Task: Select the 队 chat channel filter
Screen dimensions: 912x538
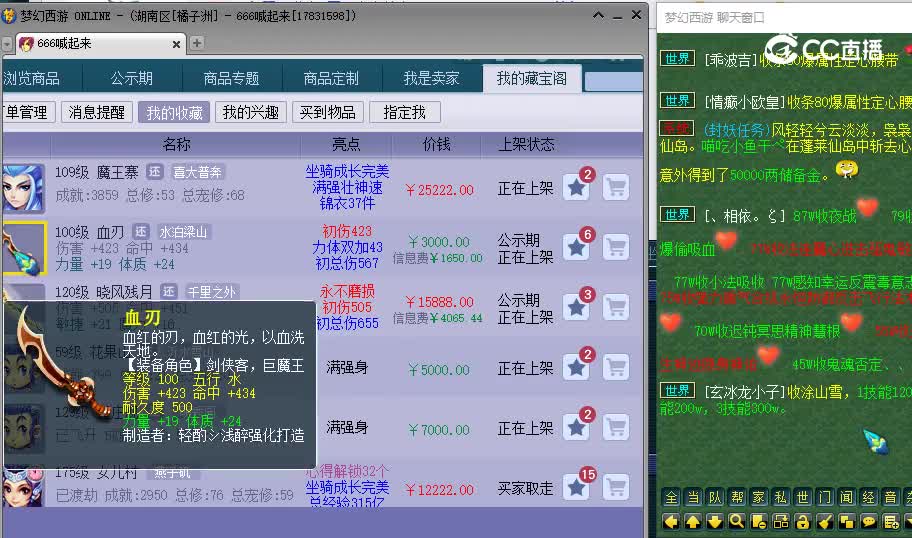Action: point(715,497)
